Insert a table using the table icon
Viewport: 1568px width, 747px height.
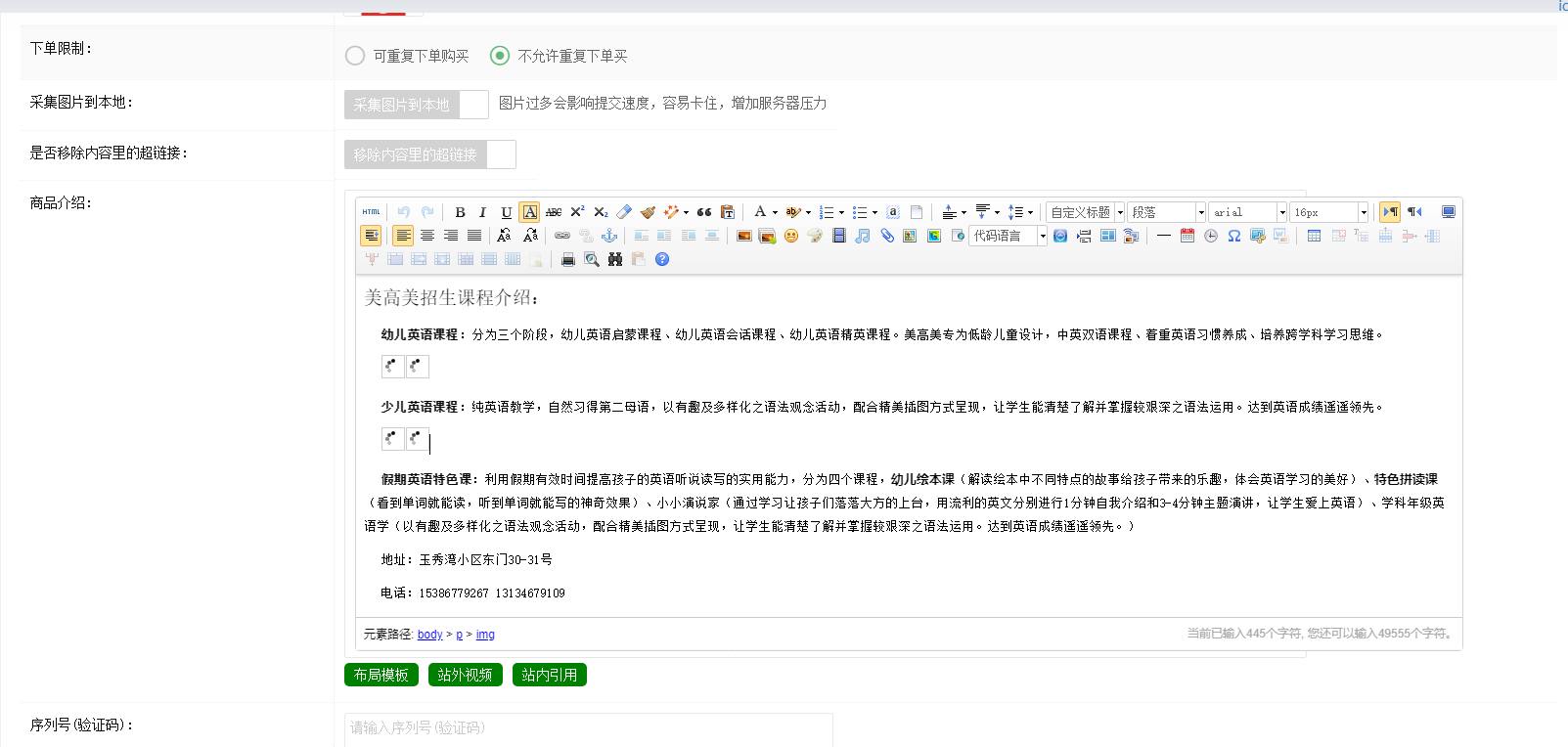click(1314, 236)
